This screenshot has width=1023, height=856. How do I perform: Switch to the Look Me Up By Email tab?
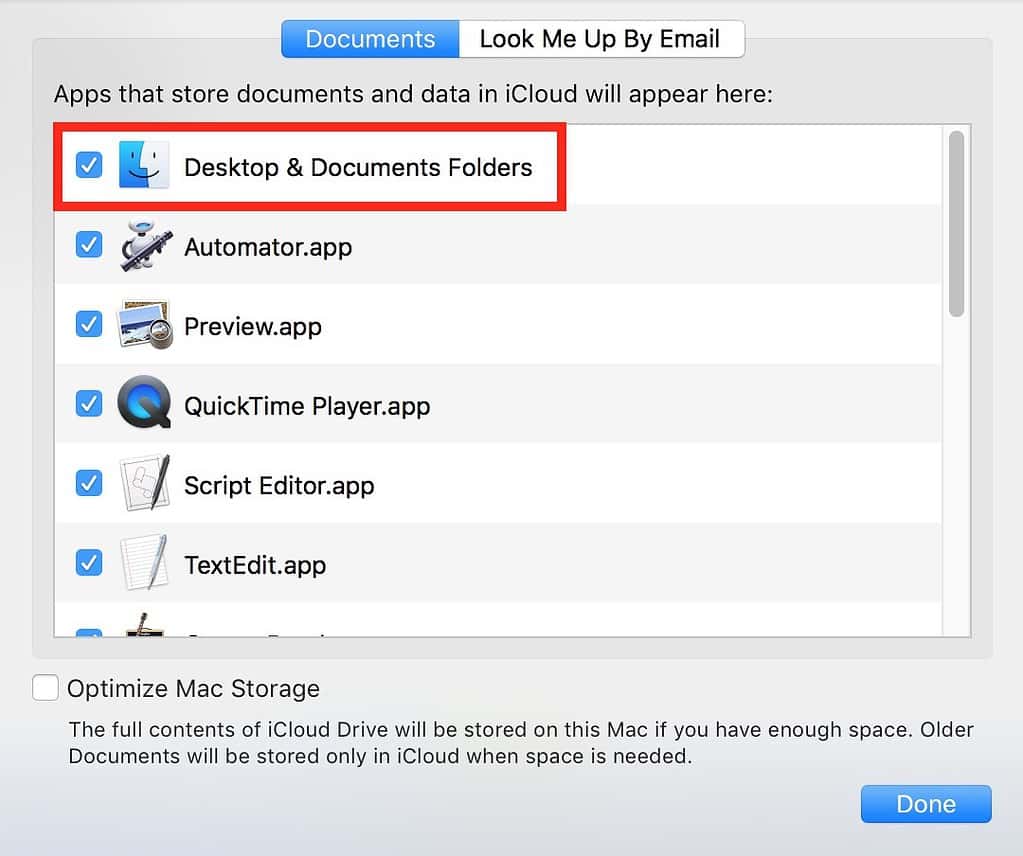pyautogui.click(x=600, y=39)
